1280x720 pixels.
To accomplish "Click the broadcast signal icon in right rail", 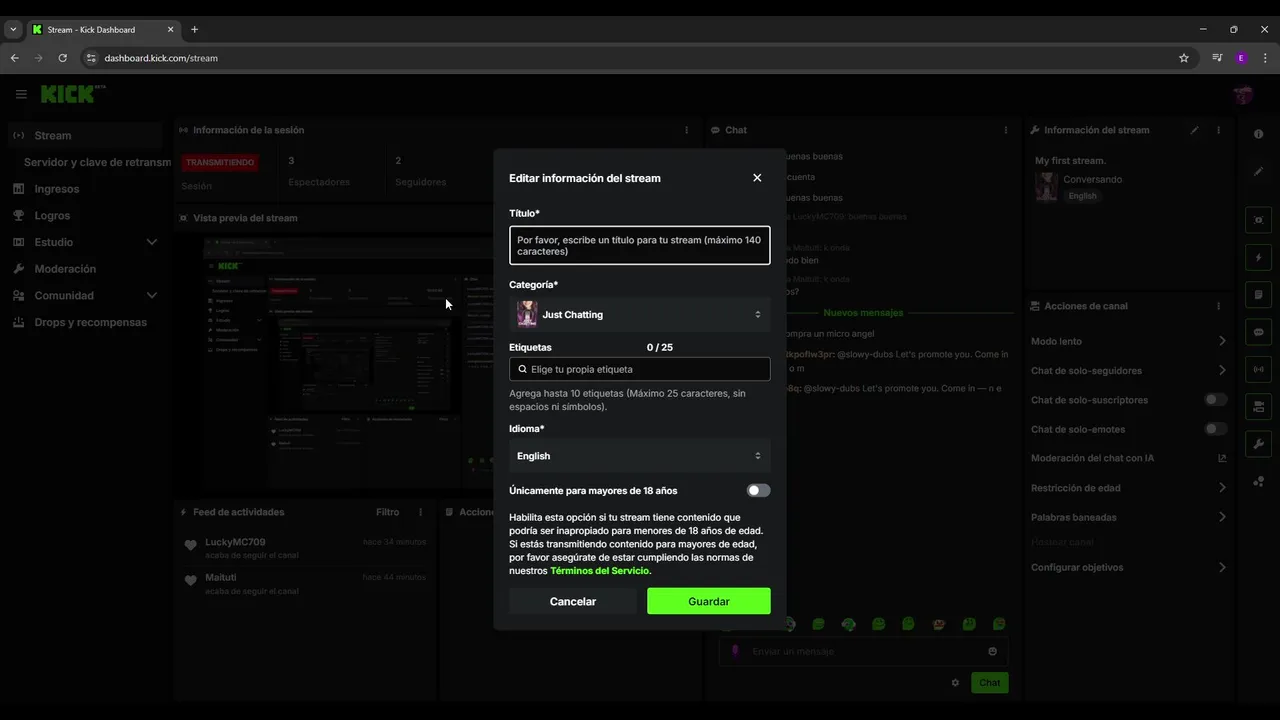I will [1259, 369].
